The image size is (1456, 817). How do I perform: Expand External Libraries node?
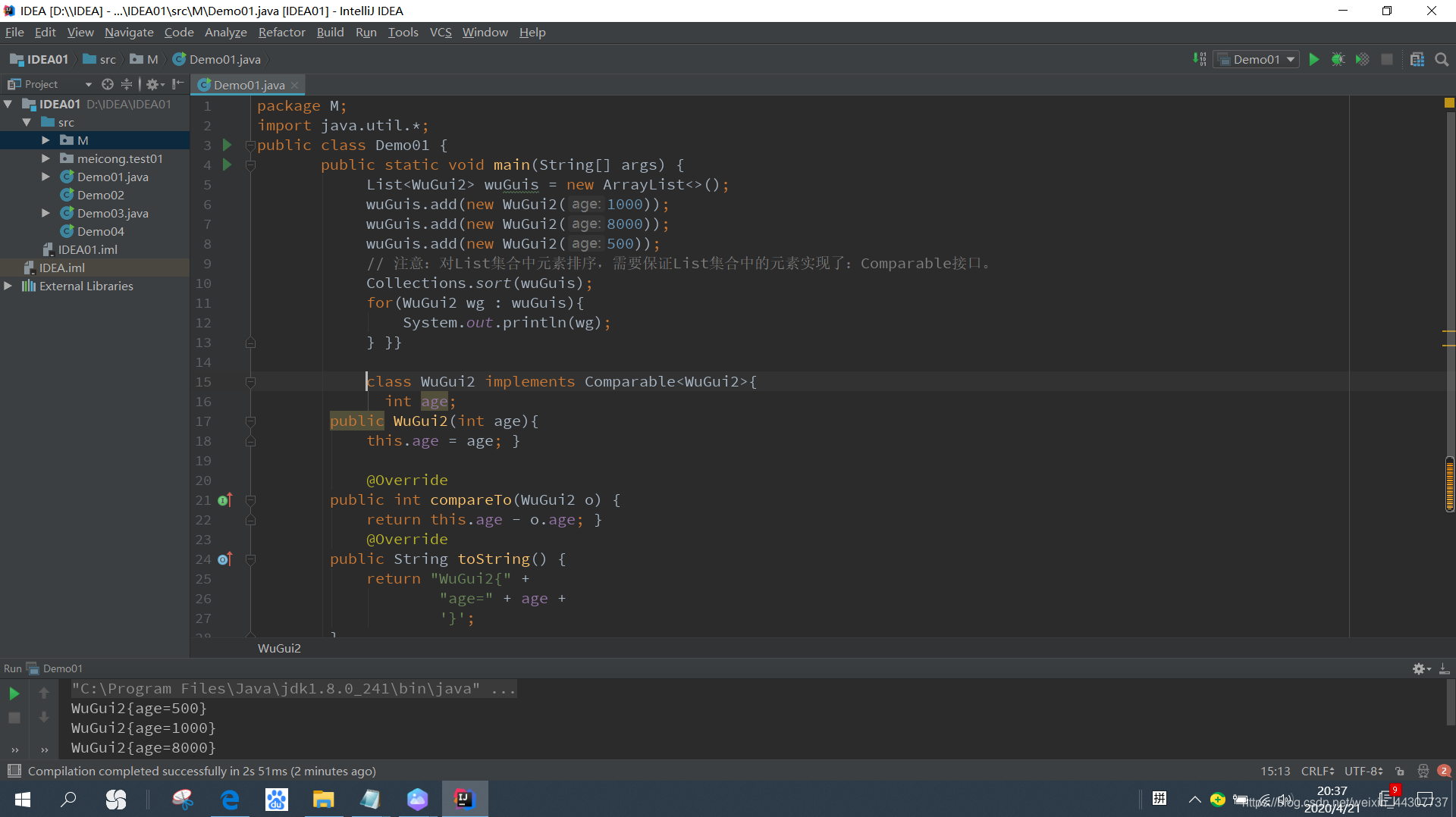coord(8,286)
